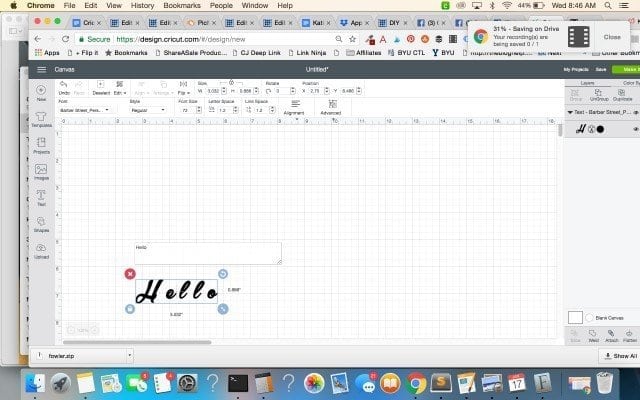Open the Font dropdown showing Barber Street

(x=84, y=110)
